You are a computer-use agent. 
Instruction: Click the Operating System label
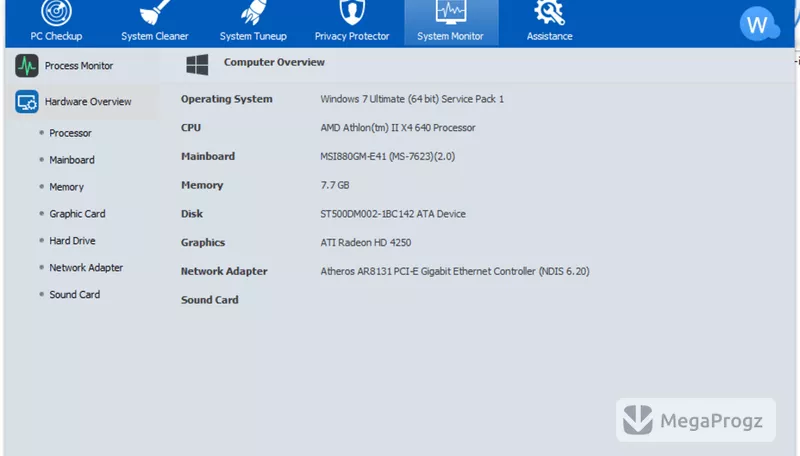(x=227, y=99)
